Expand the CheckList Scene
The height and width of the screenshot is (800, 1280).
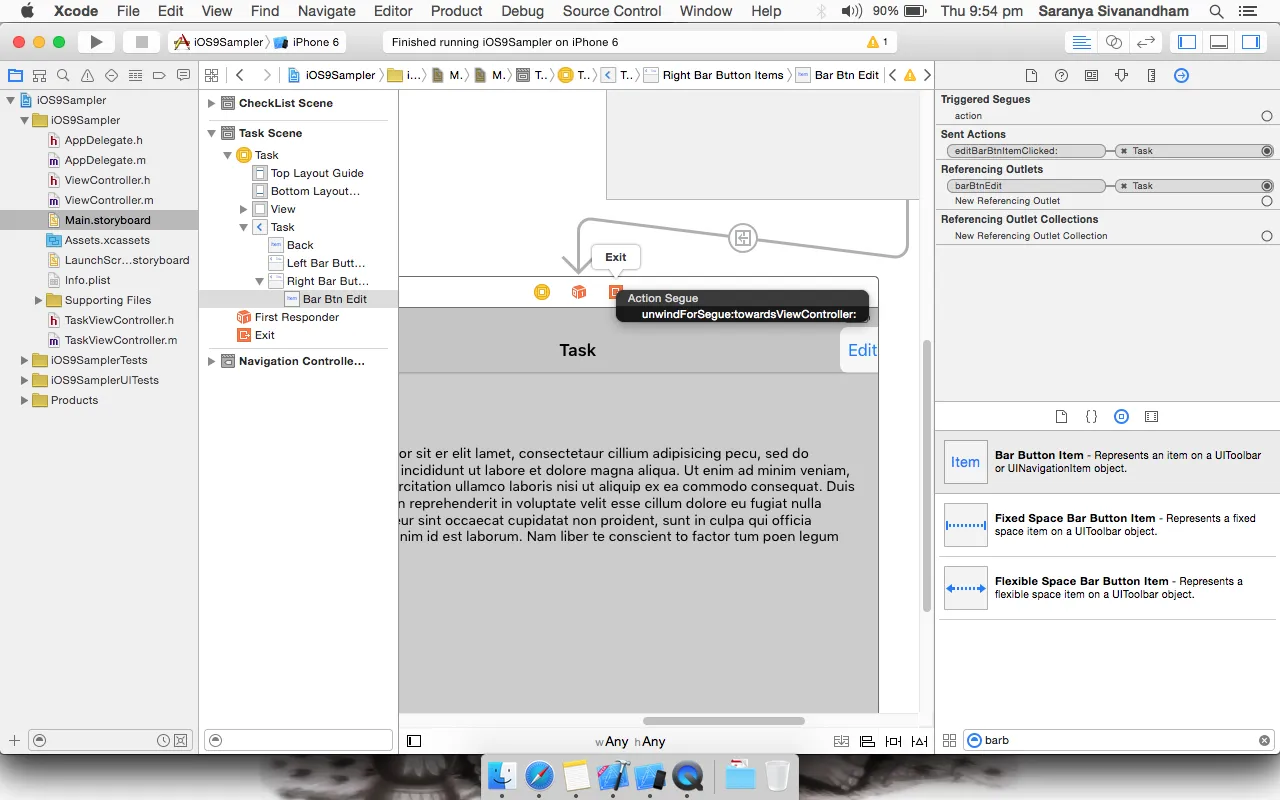[x=212, y=103]
